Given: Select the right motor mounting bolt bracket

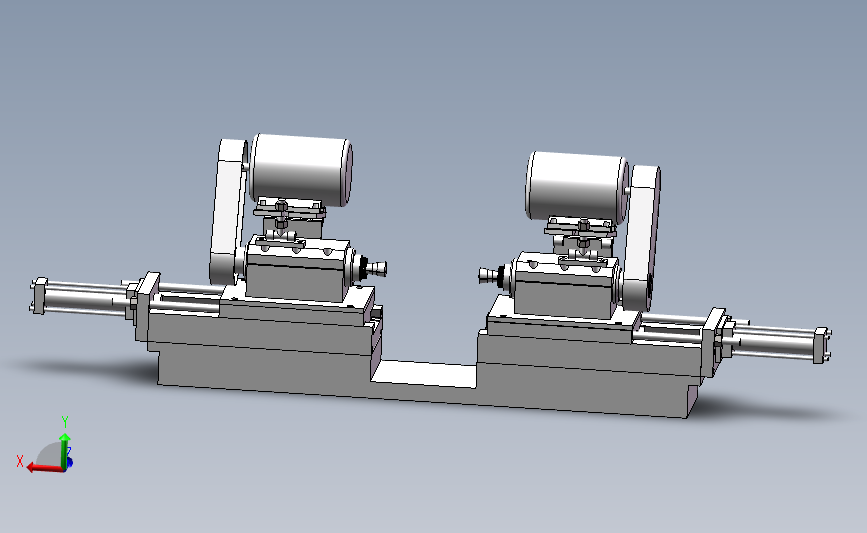Looking at the screenshot, I should 581,228.
